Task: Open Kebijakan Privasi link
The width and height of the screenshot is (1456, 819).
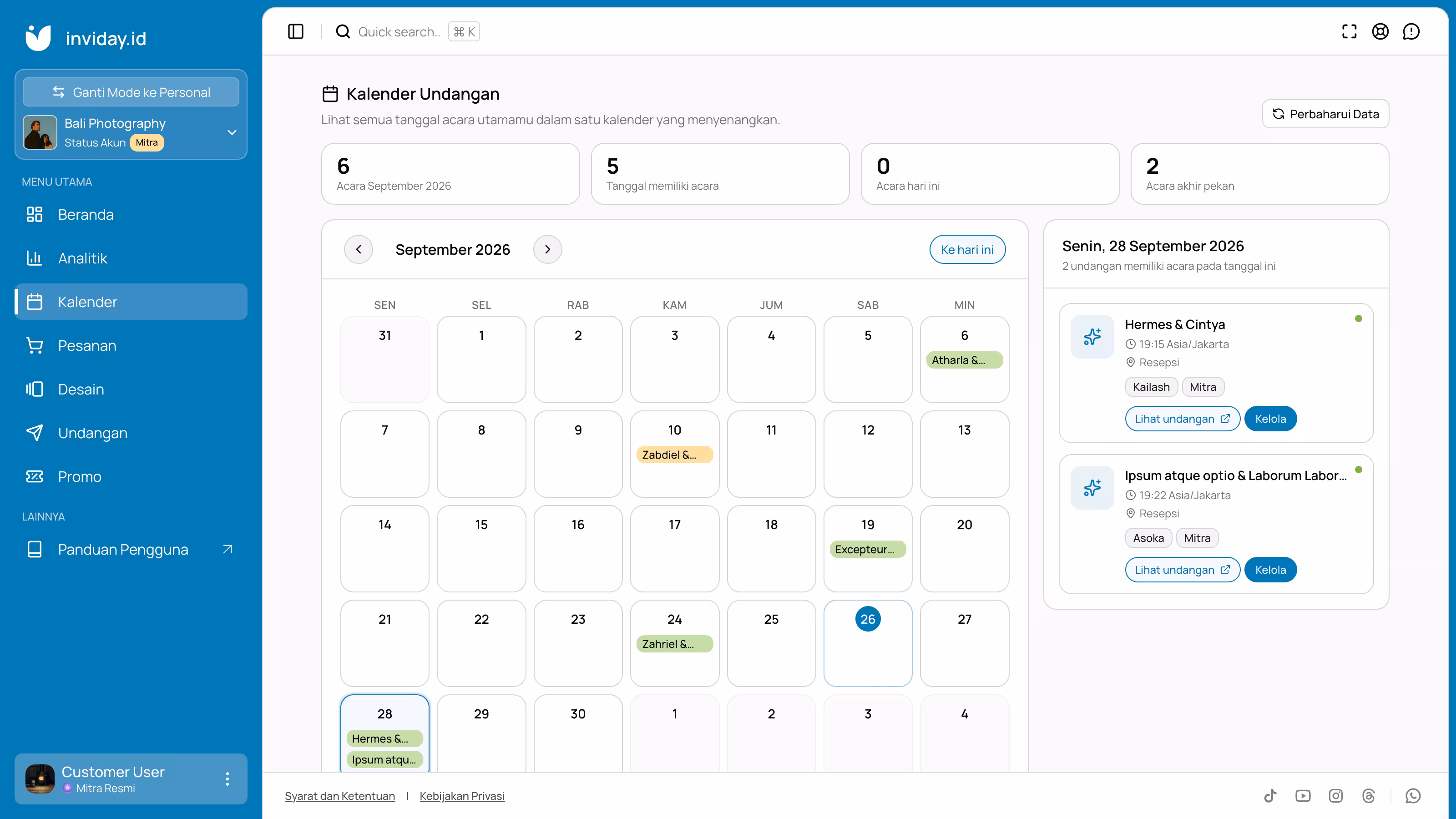Action: click(x=462, y=796)
